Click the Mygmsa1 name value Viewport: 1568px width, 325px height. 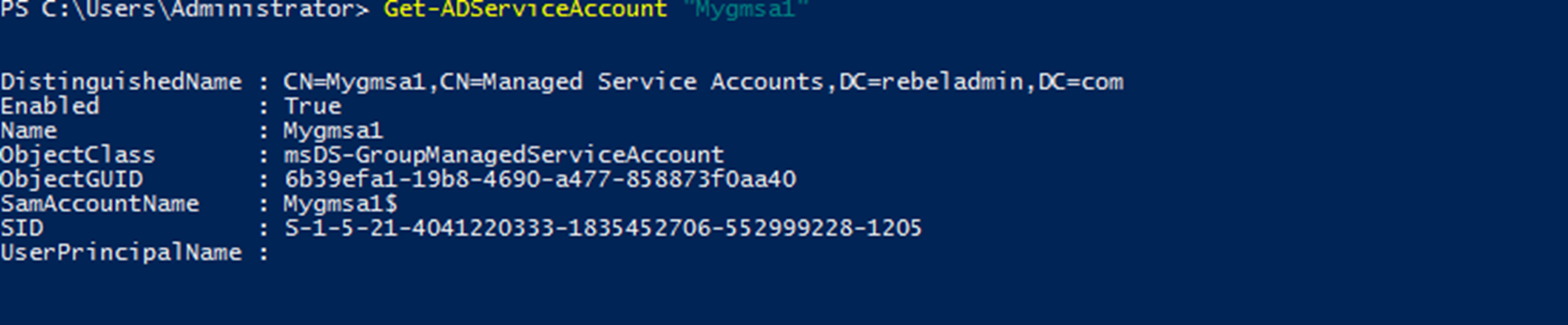pos(333,132)
